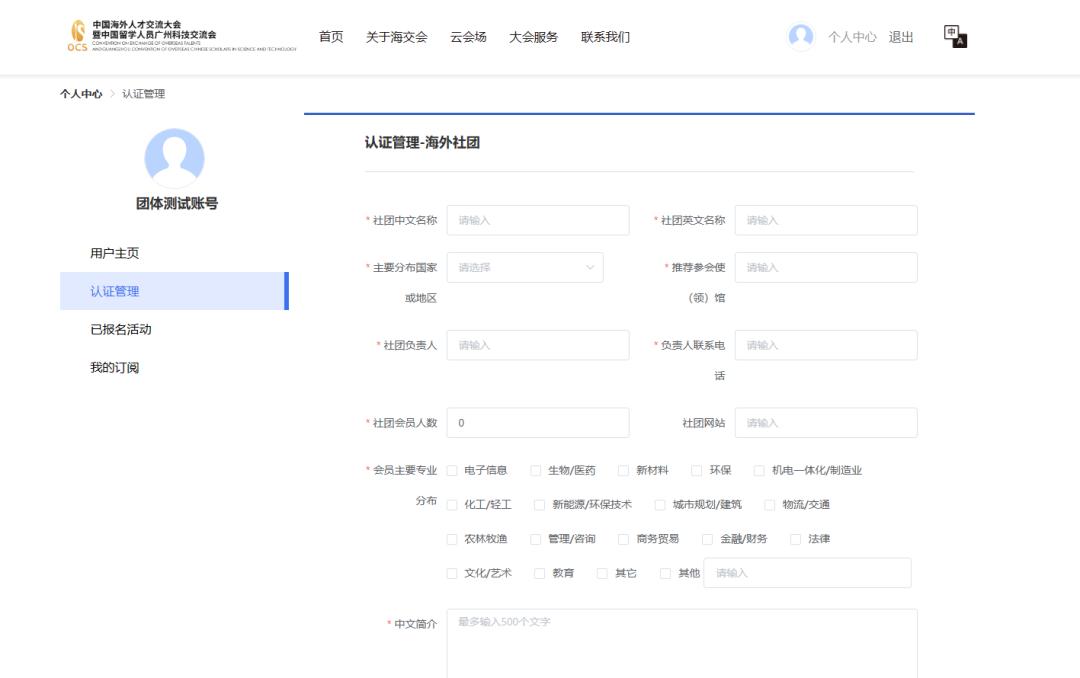Click the user avatar icon in header

801,37
